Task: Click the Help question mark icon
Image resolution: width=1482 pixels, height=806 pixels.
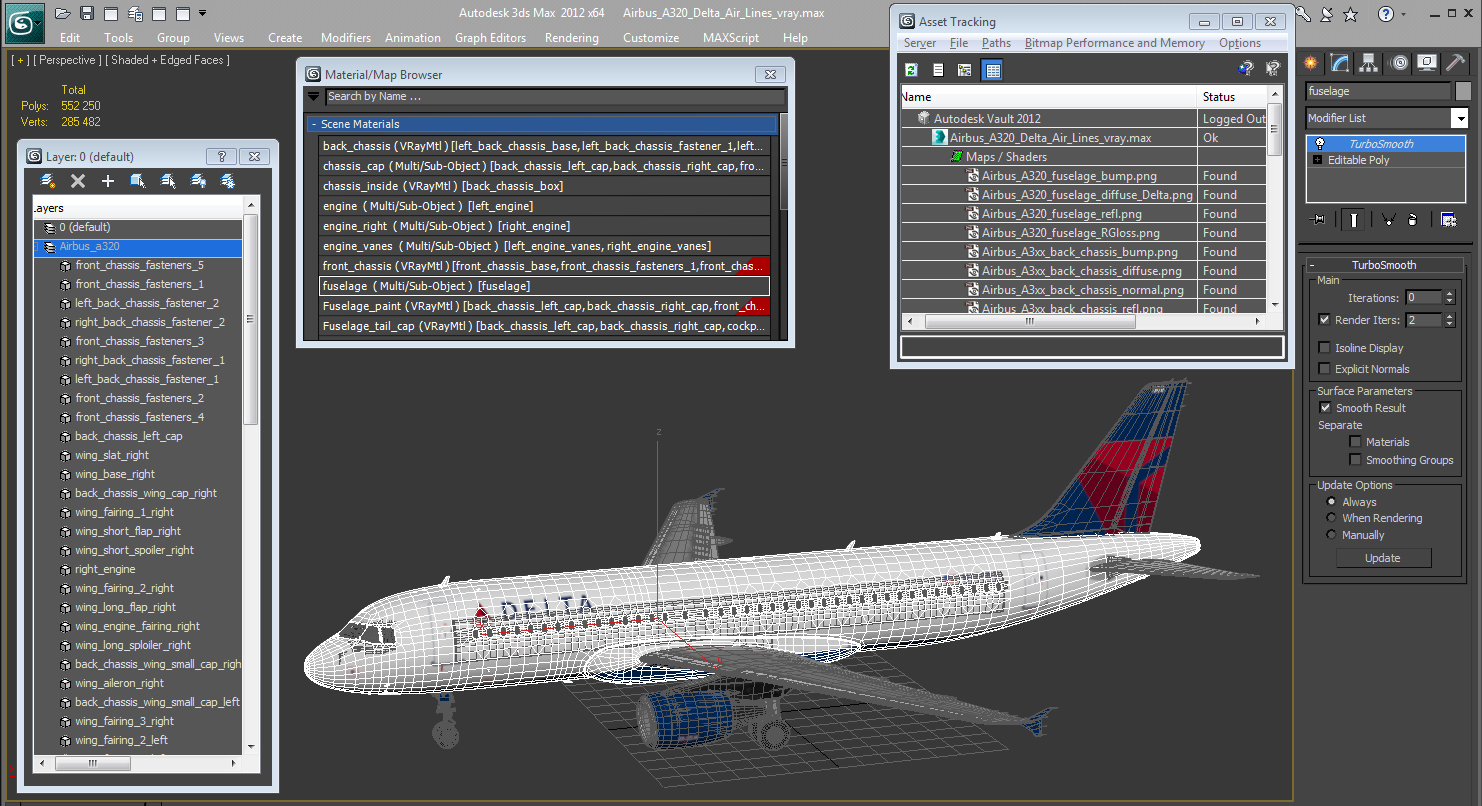Action: 1386,13
